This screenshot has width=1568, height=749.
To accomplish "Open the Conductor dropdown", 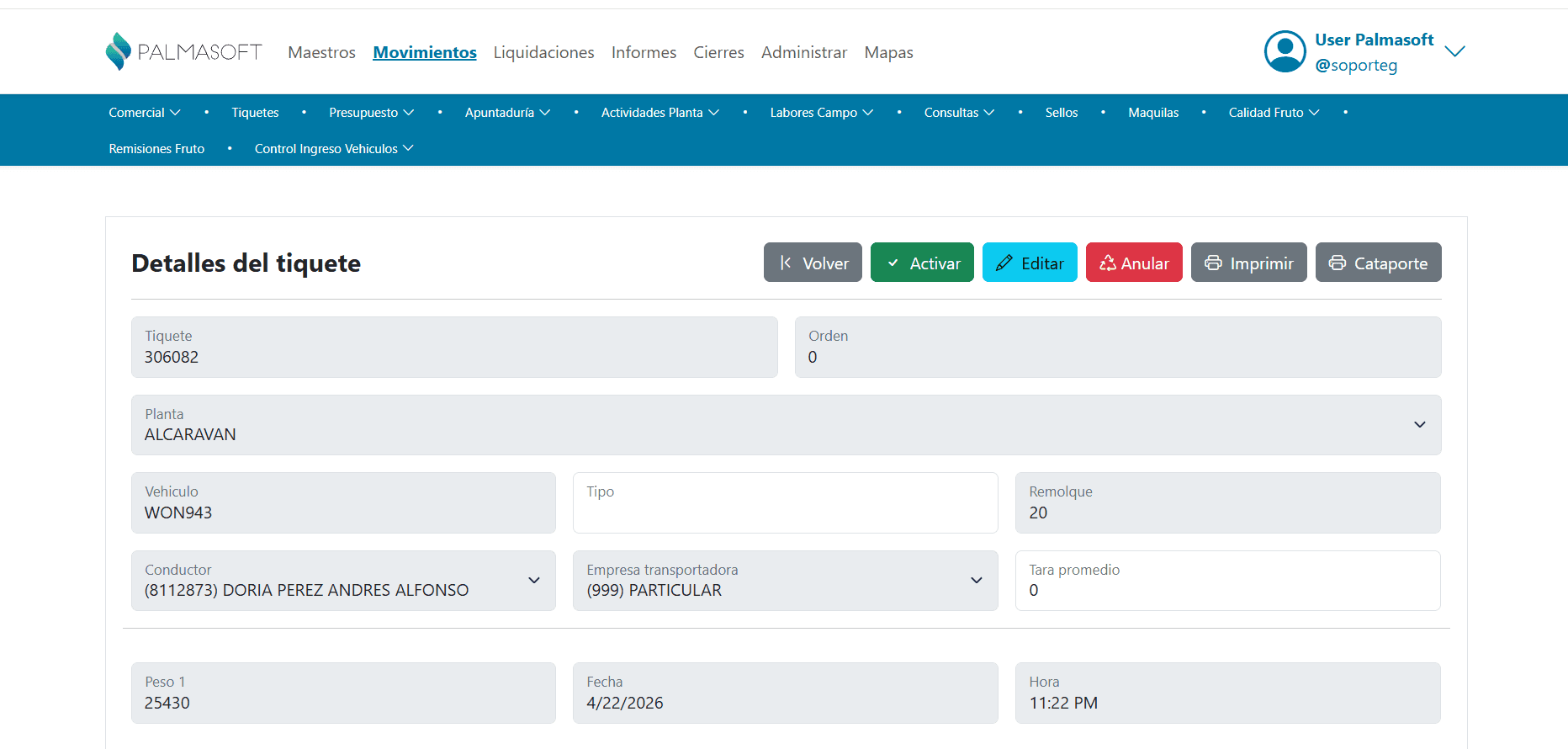I will pyautogui.click(x=533, y=581).
